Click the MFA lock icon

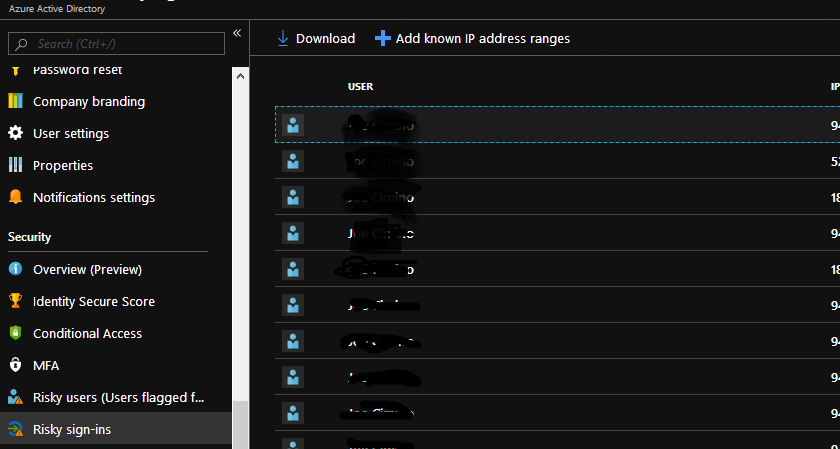pyautogui.click(x=16, y=365)
